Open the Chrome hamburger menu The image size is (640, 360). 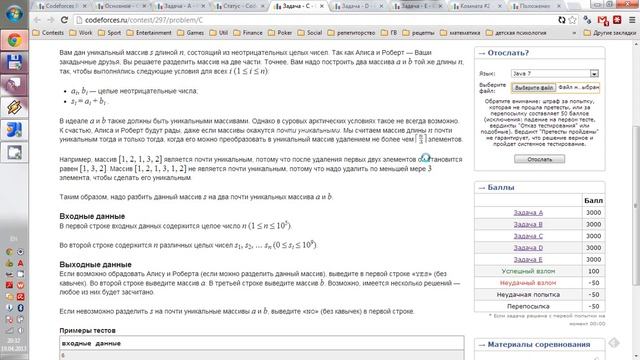[632, 20]
